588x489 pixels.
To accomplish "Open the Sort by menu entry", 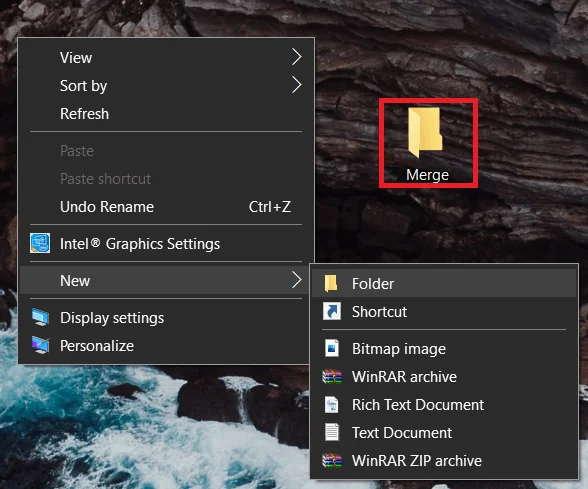I will tap(166, 86).
